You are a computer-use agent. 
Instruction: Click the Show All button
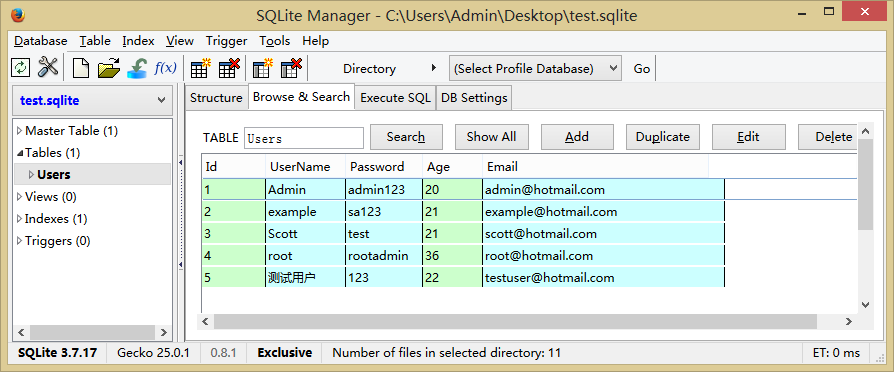pyautogui.click(x=491, y=137)
